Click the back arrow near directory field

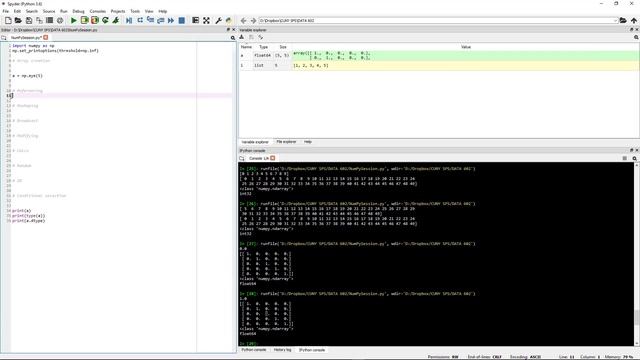pos(243,20)
